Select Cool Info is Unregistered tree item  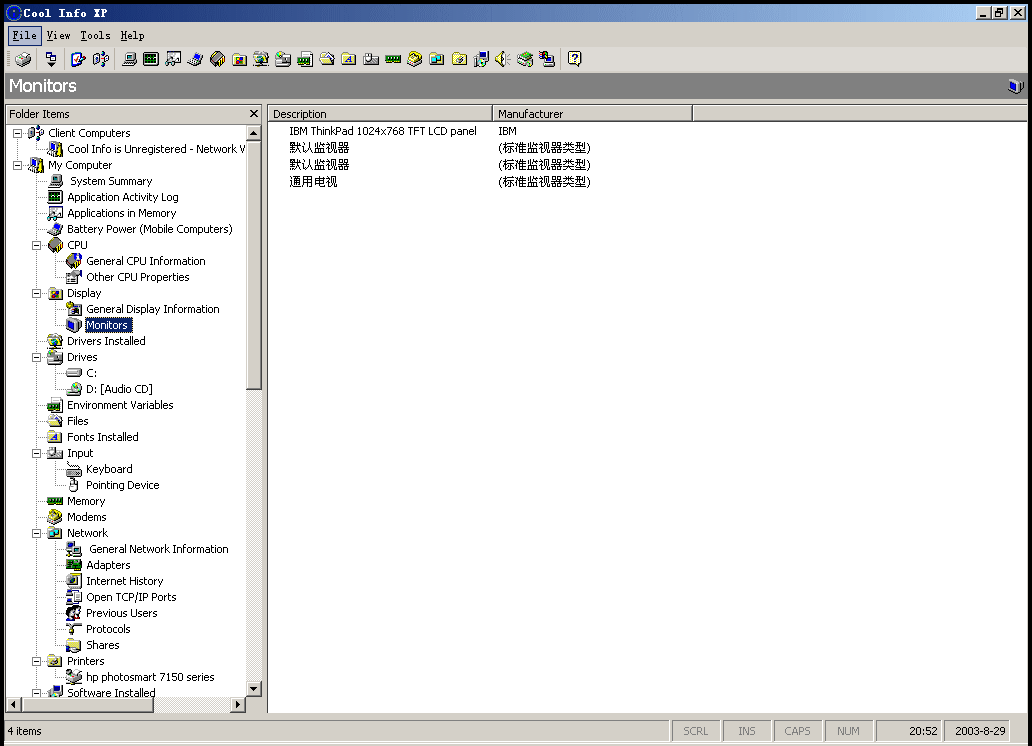[x=156, y=149]
